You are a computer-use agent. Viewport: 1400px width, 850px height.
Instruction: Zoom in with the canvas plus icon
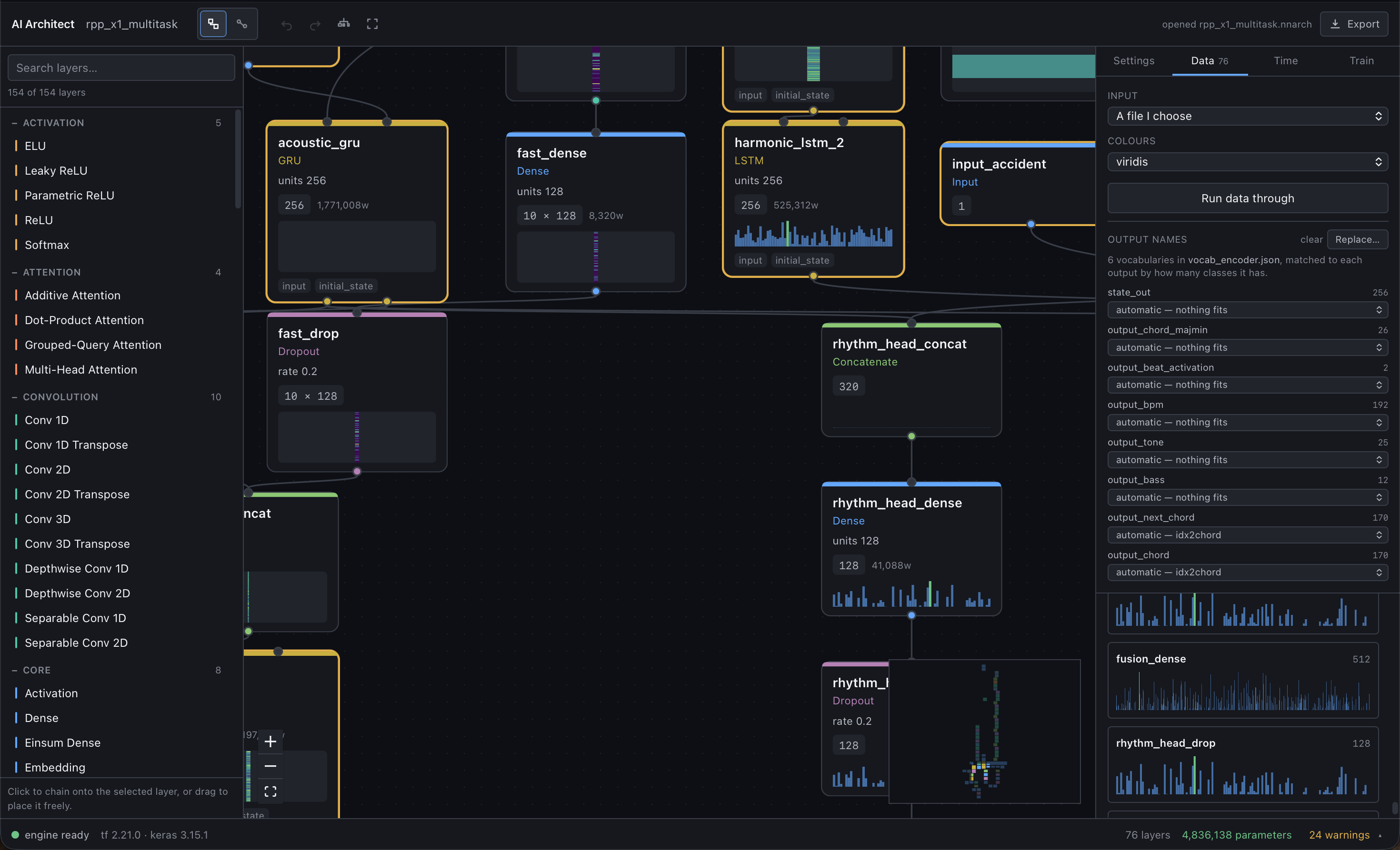(270, 741)
